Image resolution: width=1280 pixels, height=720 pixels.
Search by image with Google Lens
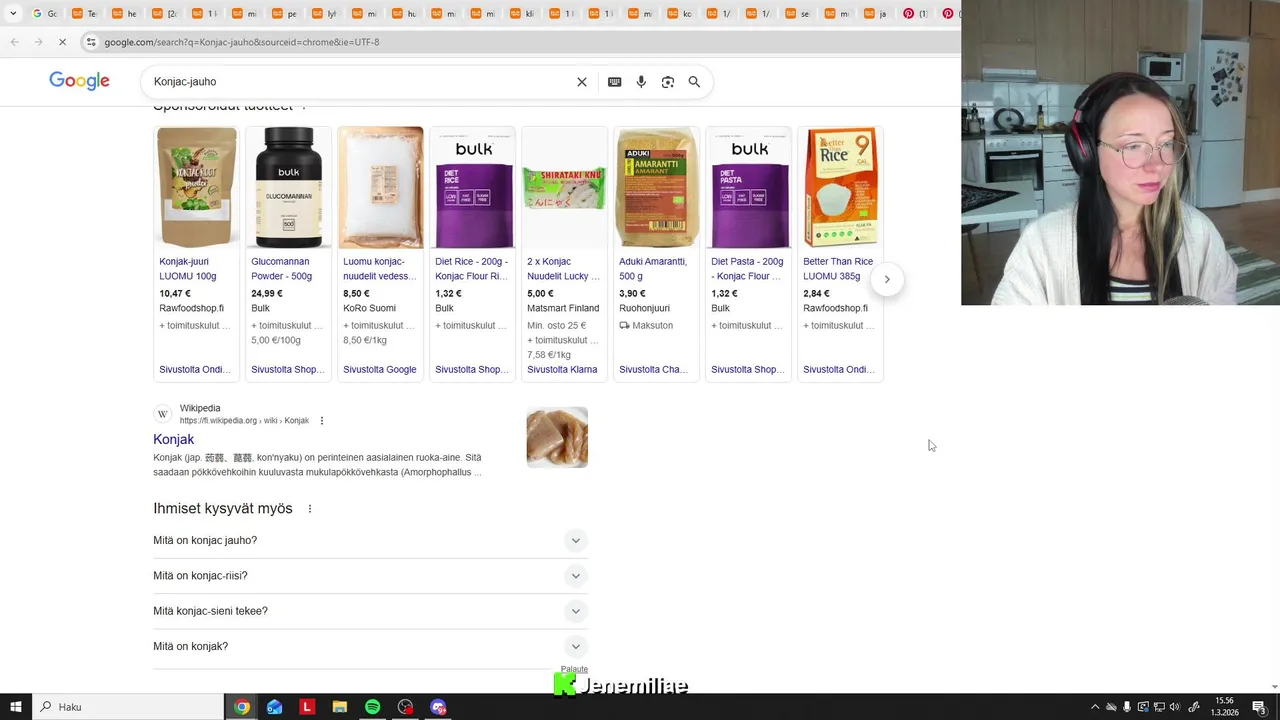pos(668,82)
